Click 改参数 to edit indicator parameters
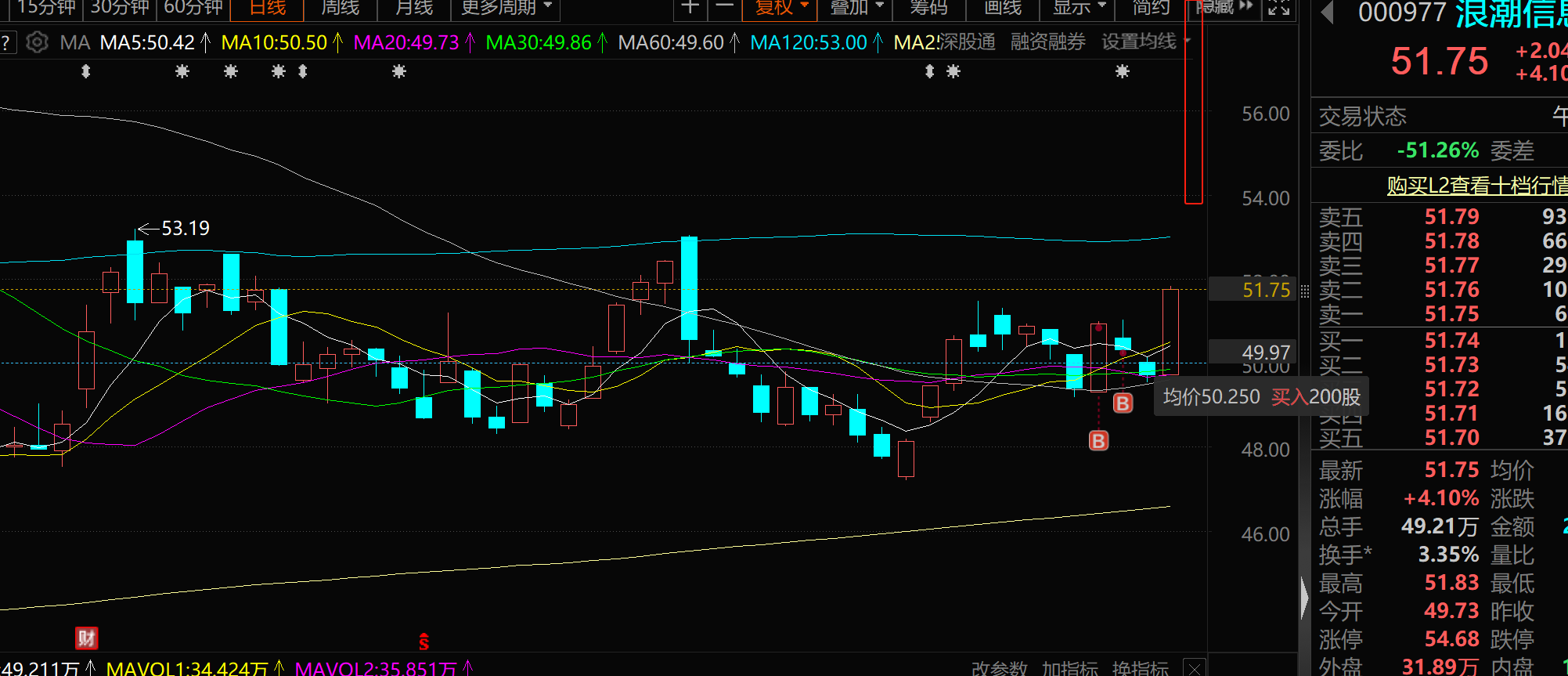Screen dimensions: 1568x676 [x=1000, y=668]
